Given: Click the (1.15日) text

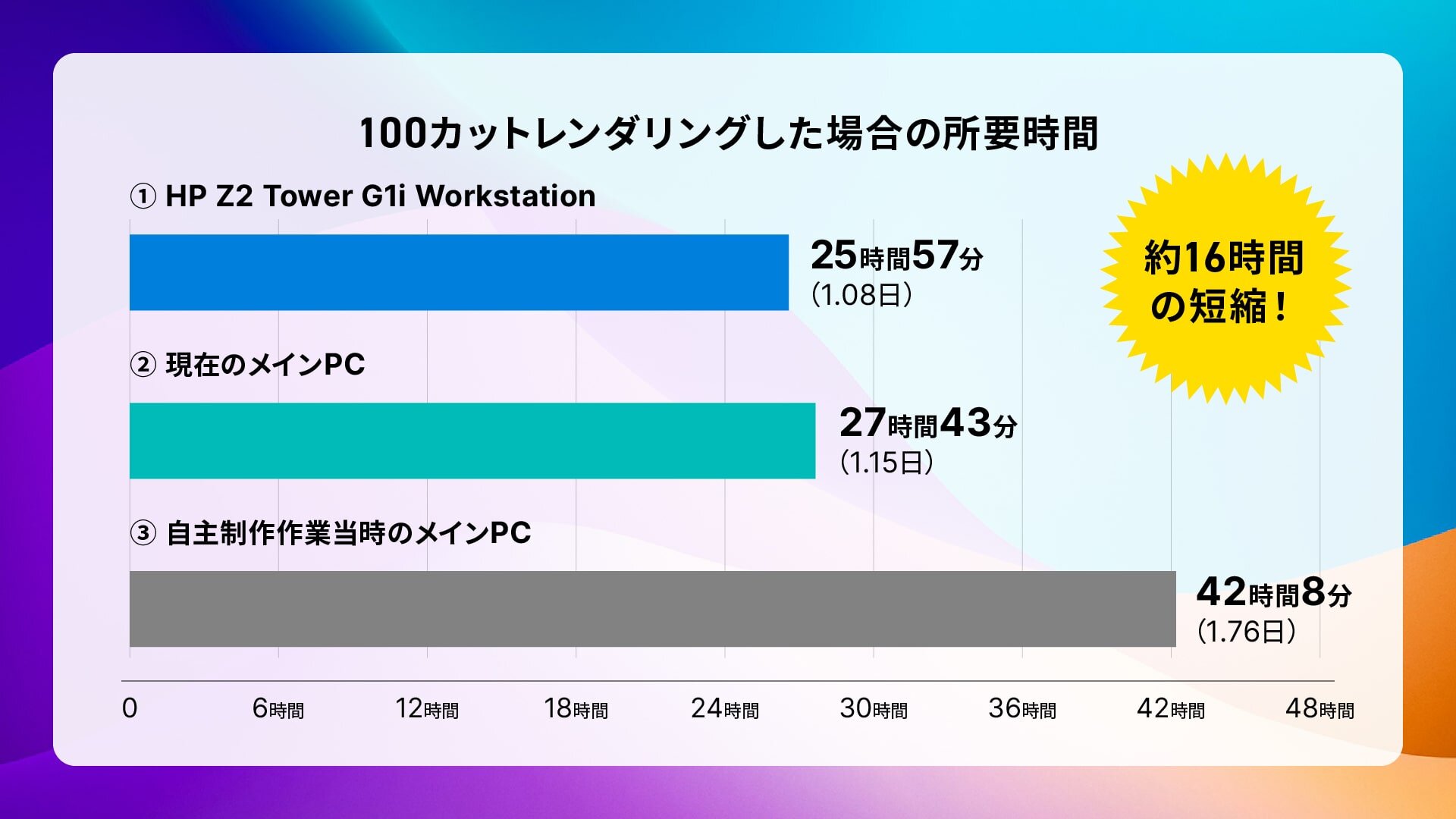Looking at the screenshot, I should [886, 463].
